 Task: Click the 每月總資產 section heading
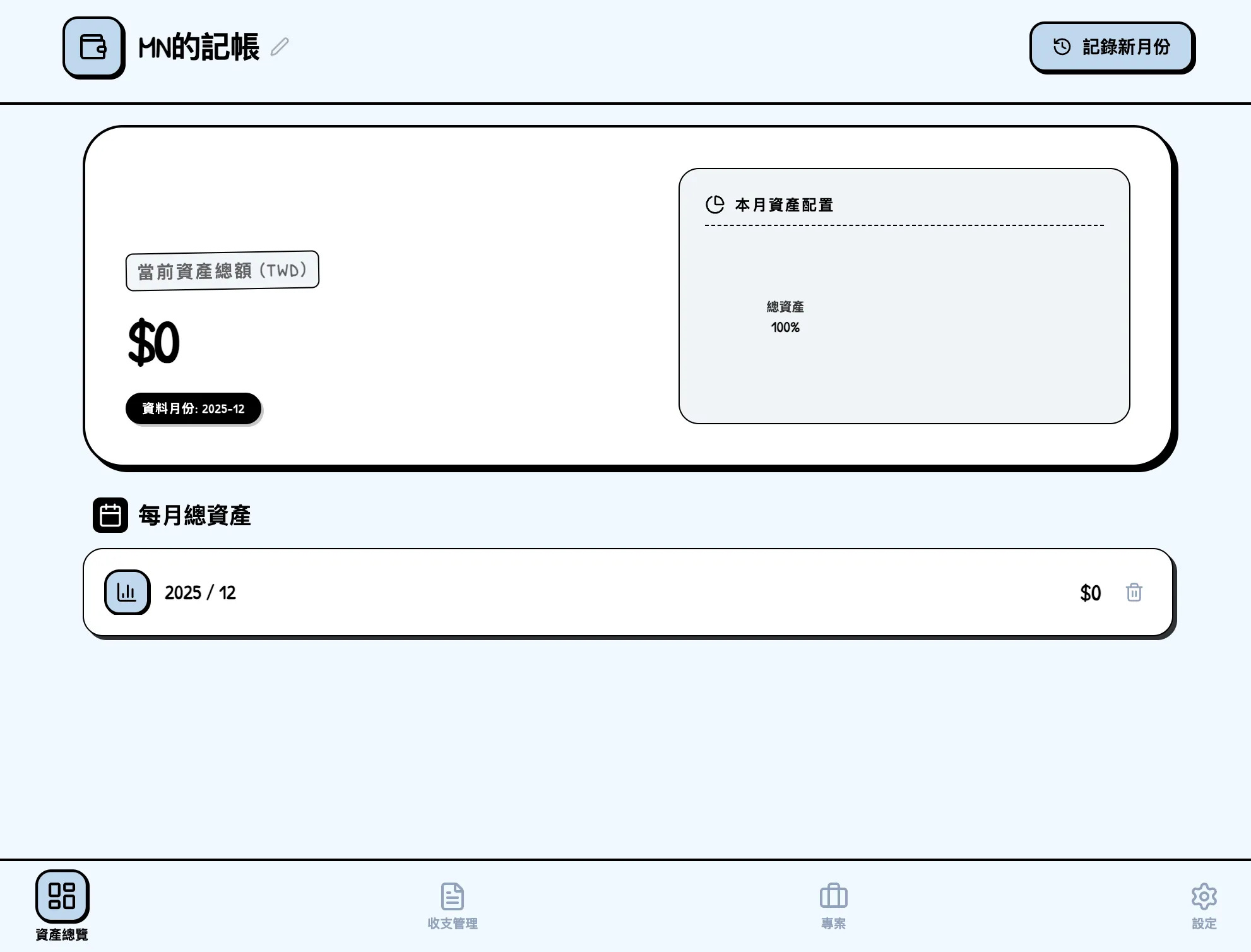[194, 515]
